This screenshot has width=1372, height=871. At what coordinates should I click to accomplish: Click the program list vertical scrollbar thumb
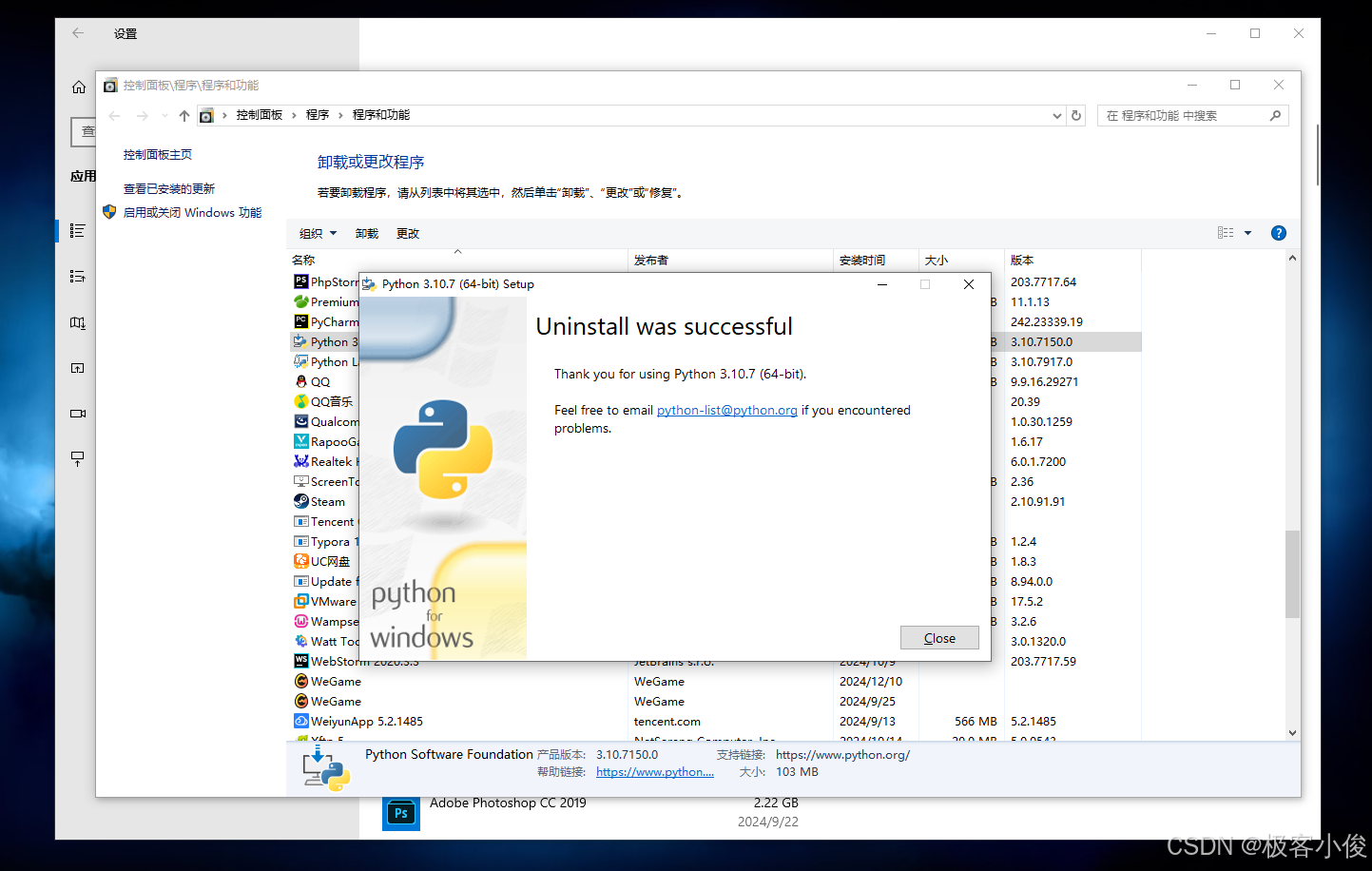[1292, 573]
